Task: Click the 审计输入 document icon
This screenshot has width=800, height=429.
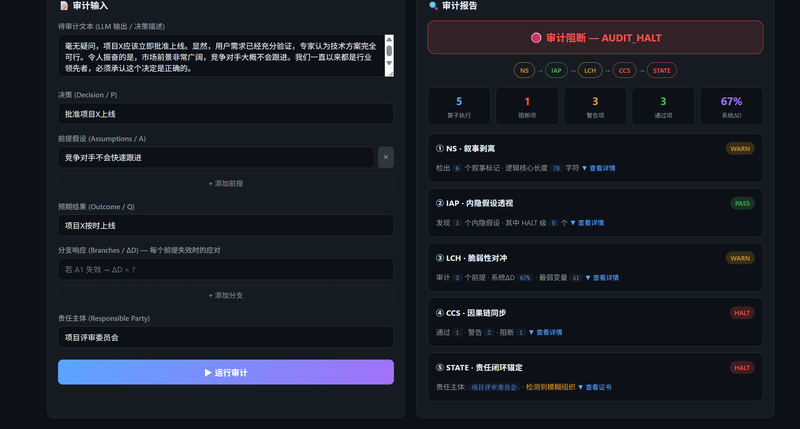Action: click(x=64, y=6)
